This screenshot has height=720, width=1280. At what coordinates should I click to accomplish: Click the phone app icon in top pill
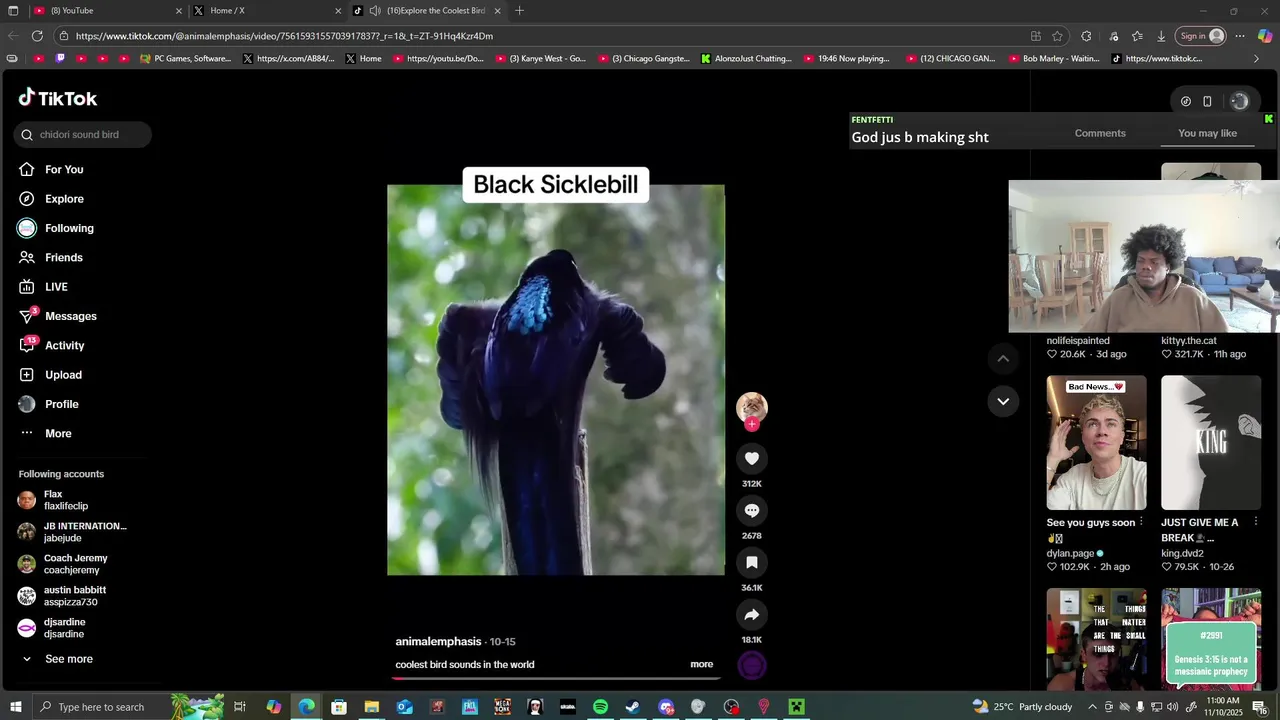click(x=1207, y=101)
